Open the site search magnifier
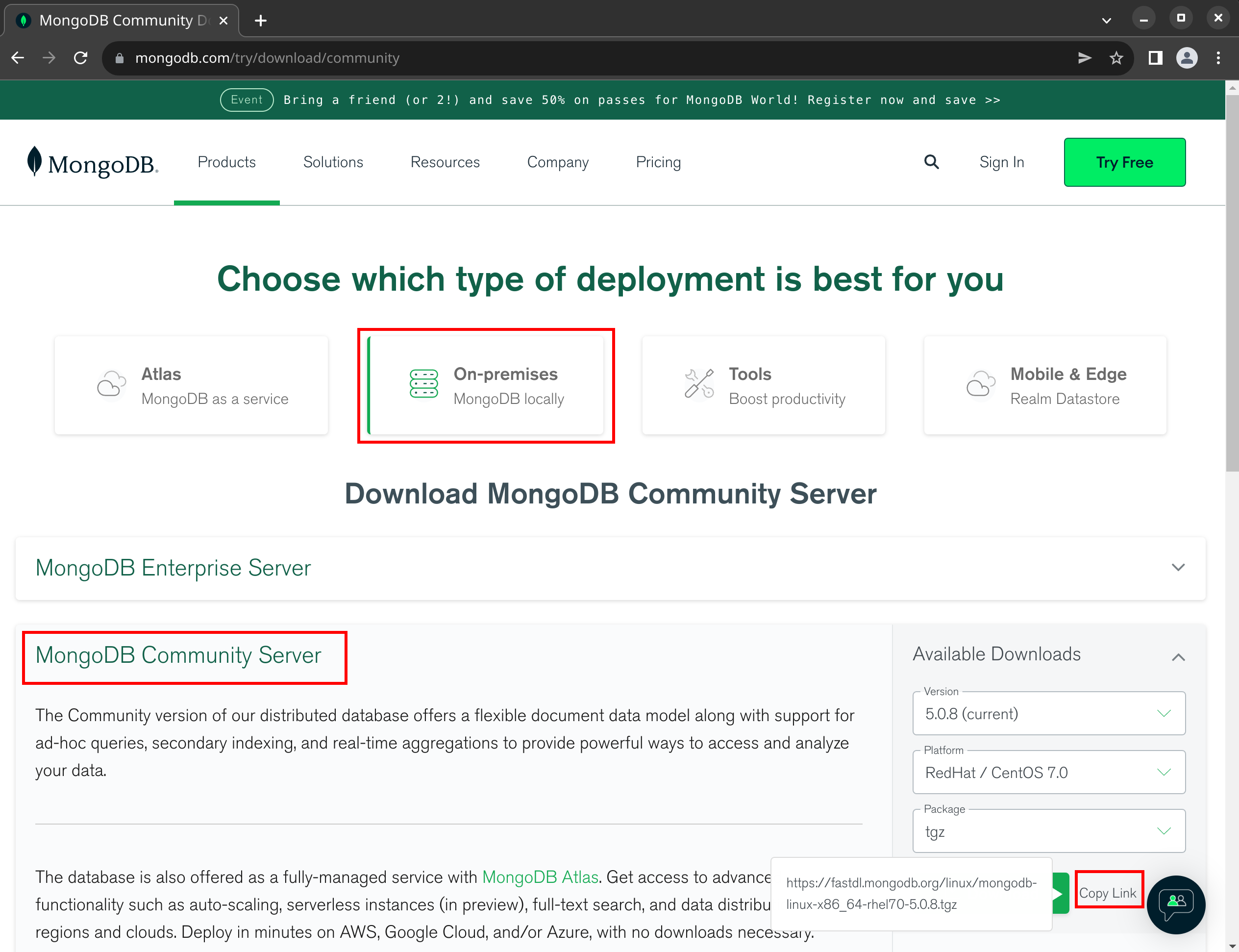The height and width of the screenshot is (952, 1239). 931,162
